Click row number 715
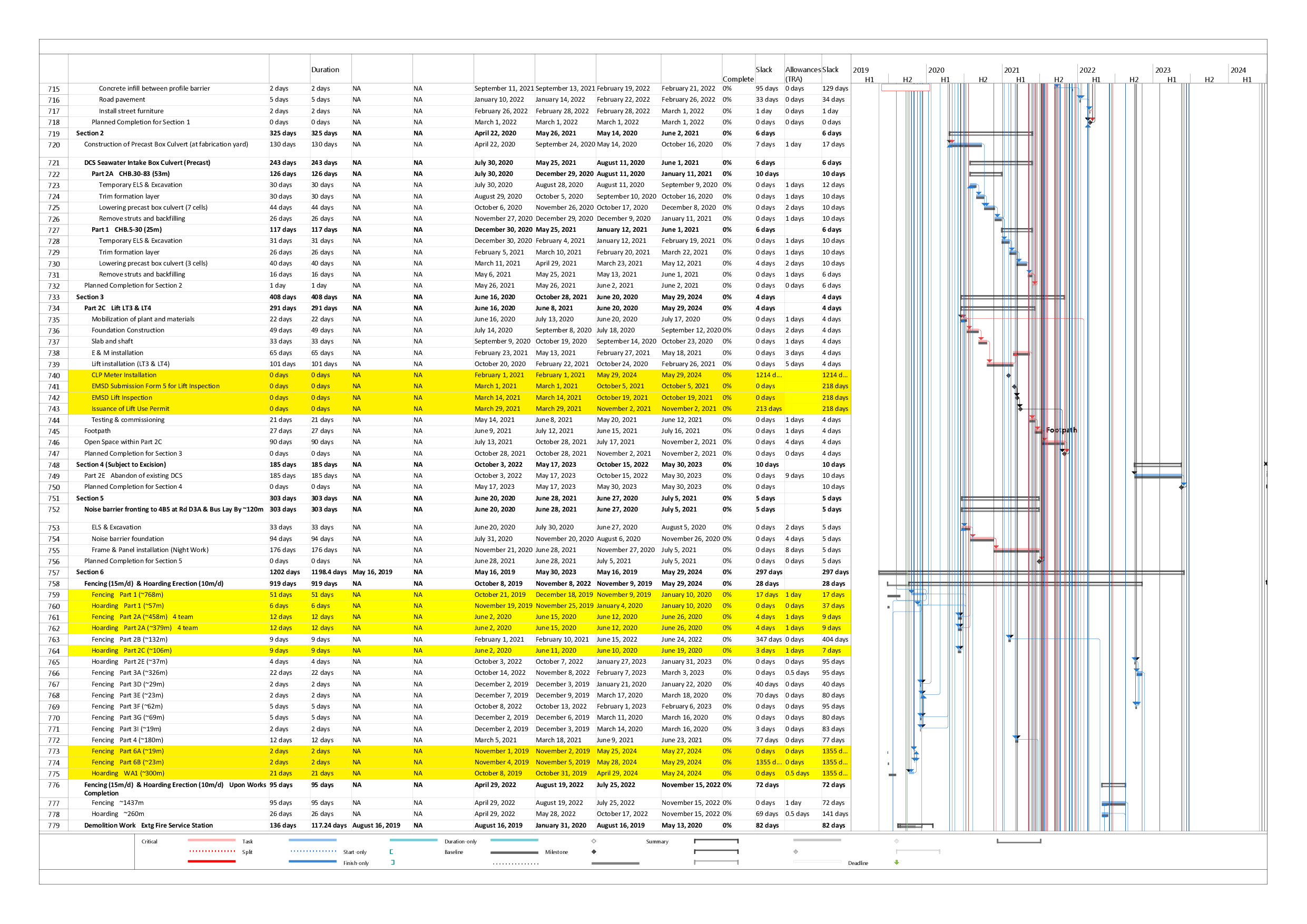This screenshot has height=924, width=1307. [x=54, y=89]
